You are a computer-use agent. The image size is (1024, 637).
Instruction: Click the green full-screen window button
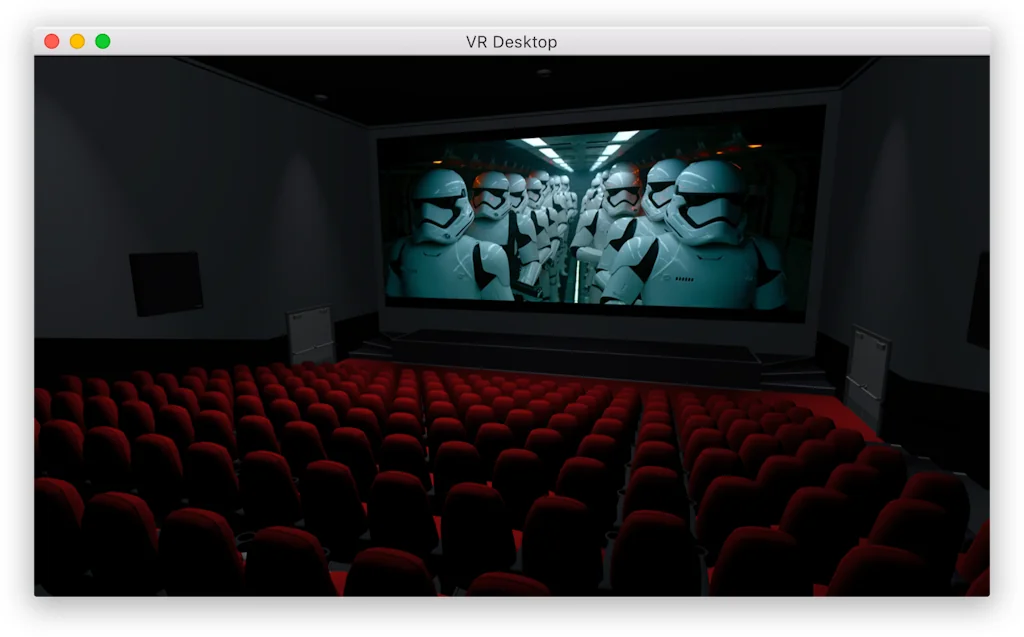pyautogui.click(x=102, y=41)
